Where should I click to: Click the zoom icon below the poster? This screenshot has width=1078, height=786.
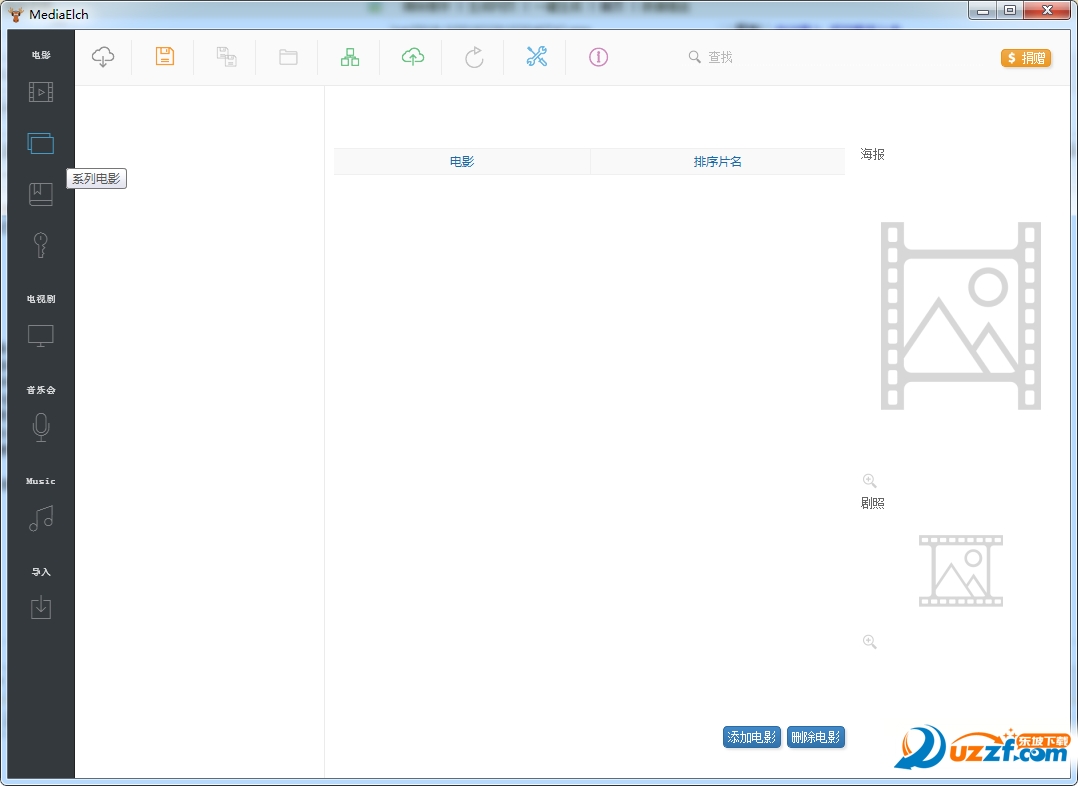(x=870, y=481)
